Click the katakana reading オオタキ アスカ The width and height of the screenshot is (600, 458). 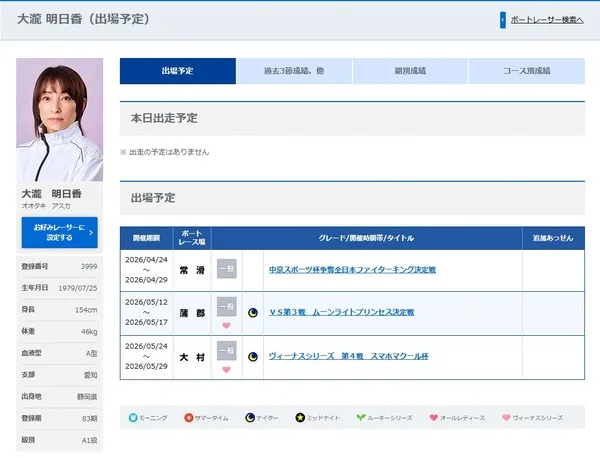46,206
